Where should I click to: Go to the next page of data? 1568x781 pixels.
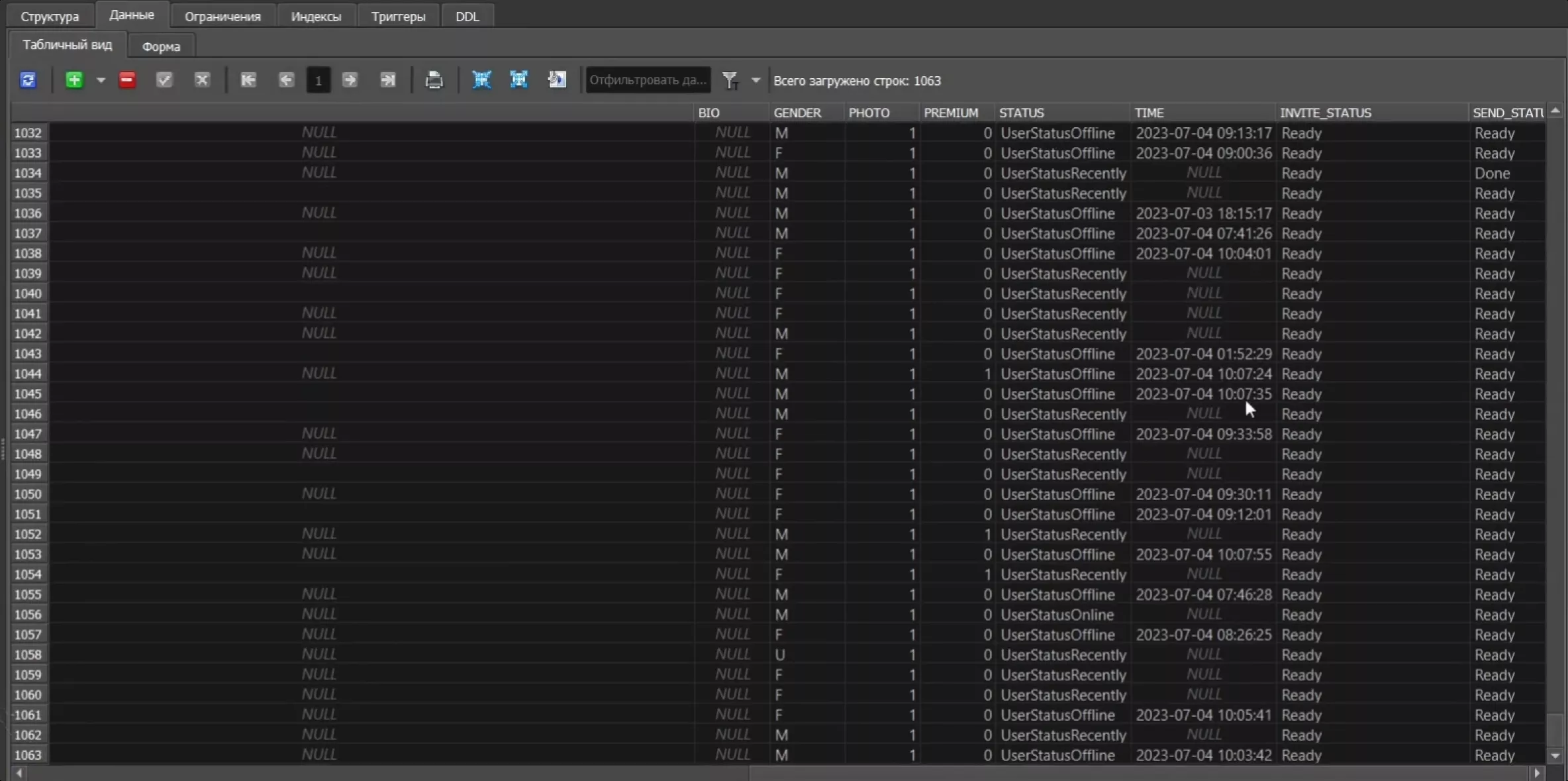350,80
